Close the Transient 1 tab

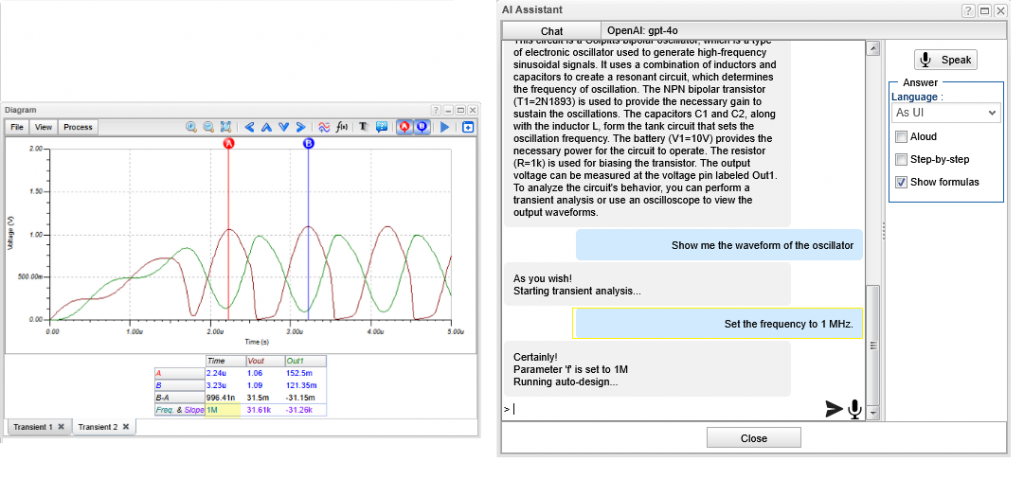pyautogui.click(x=61, y=427)
